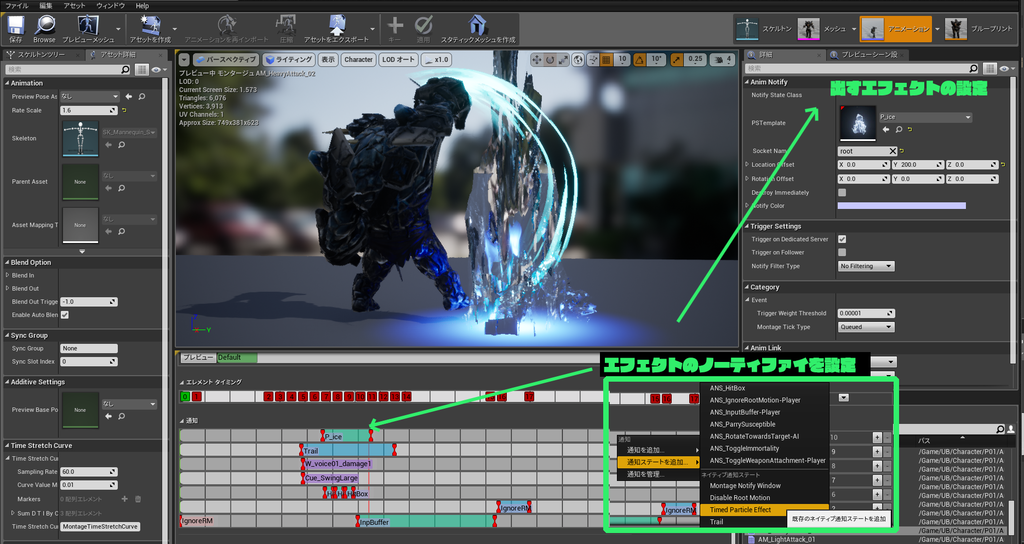Switch to Skeleton (スケルトン) mode icon
This screenshot has width=1024, height=544.
746,29
